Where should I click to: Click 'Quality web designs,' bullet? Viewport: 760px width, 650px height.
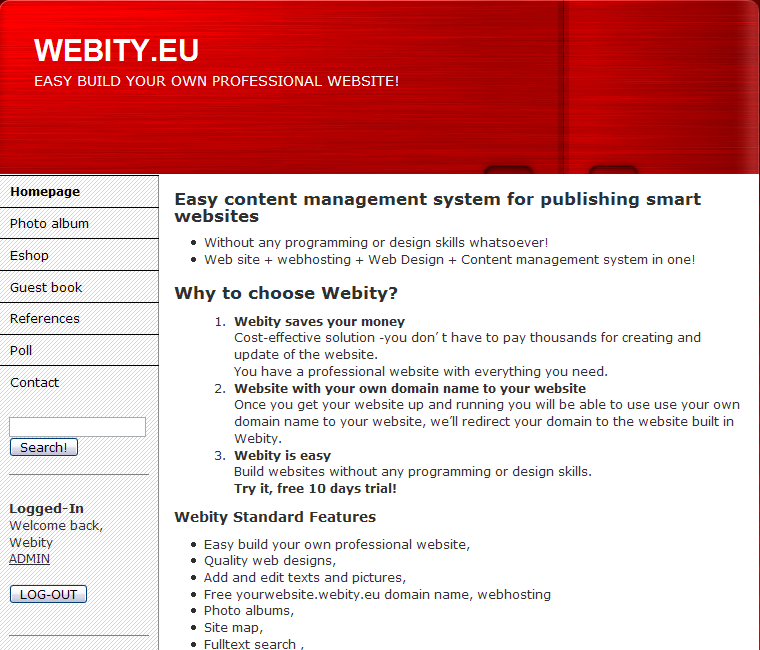click(270, 560)
